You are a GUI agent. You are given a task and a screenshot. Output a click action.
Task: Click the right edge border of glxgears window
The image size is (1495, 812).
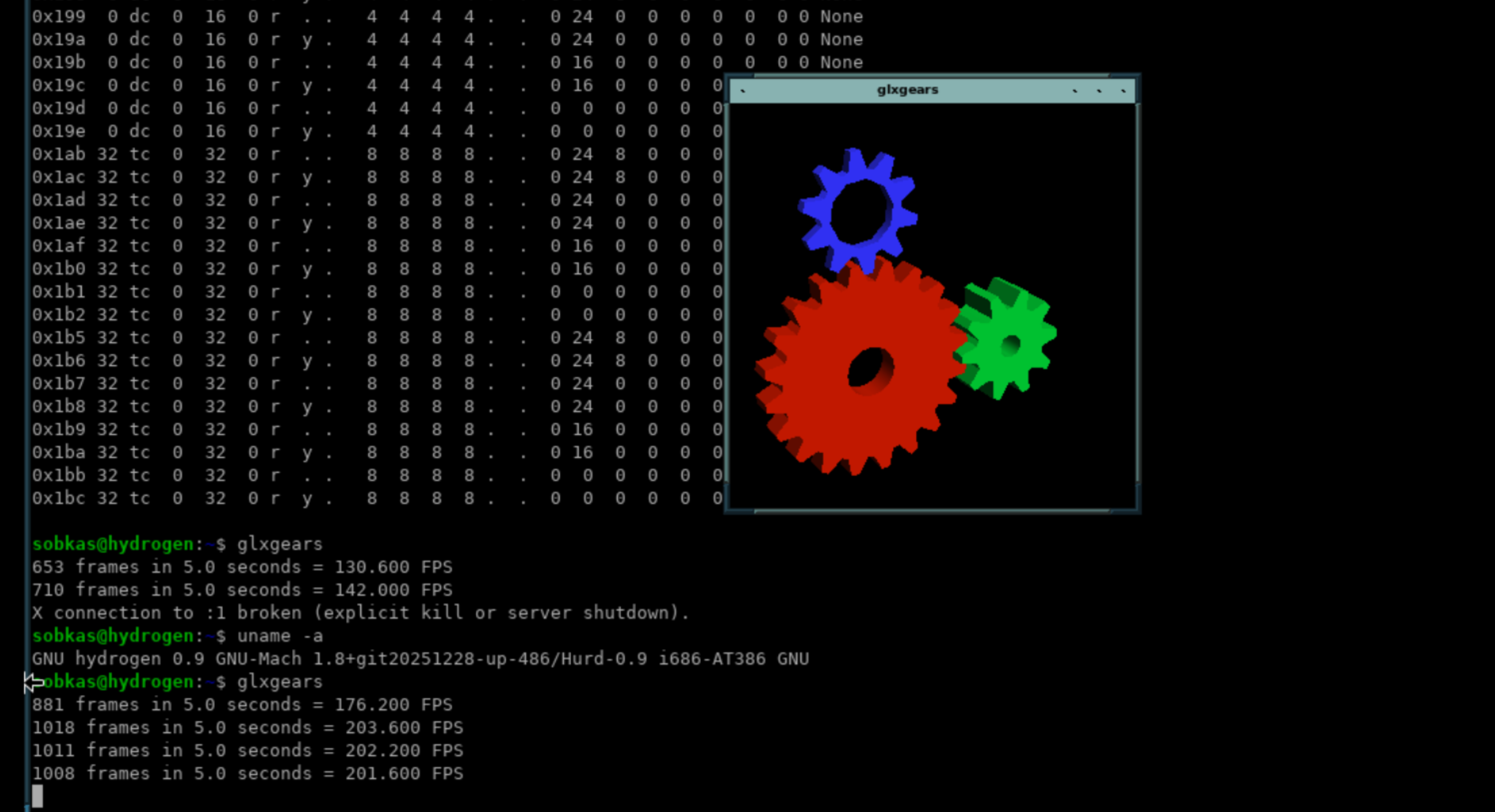point(1138,290)
